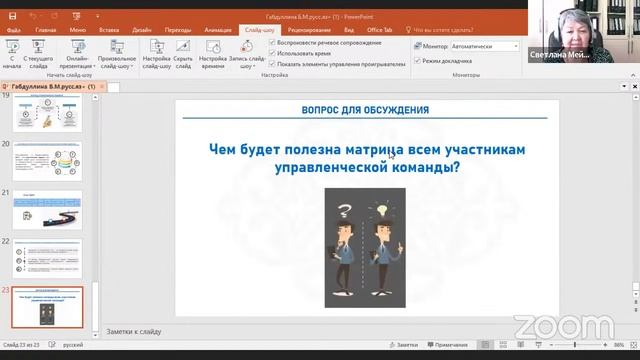Switch to Переходы ribbon tab
640x360 pixels.
pyautogui.click(x=178, y=30)
